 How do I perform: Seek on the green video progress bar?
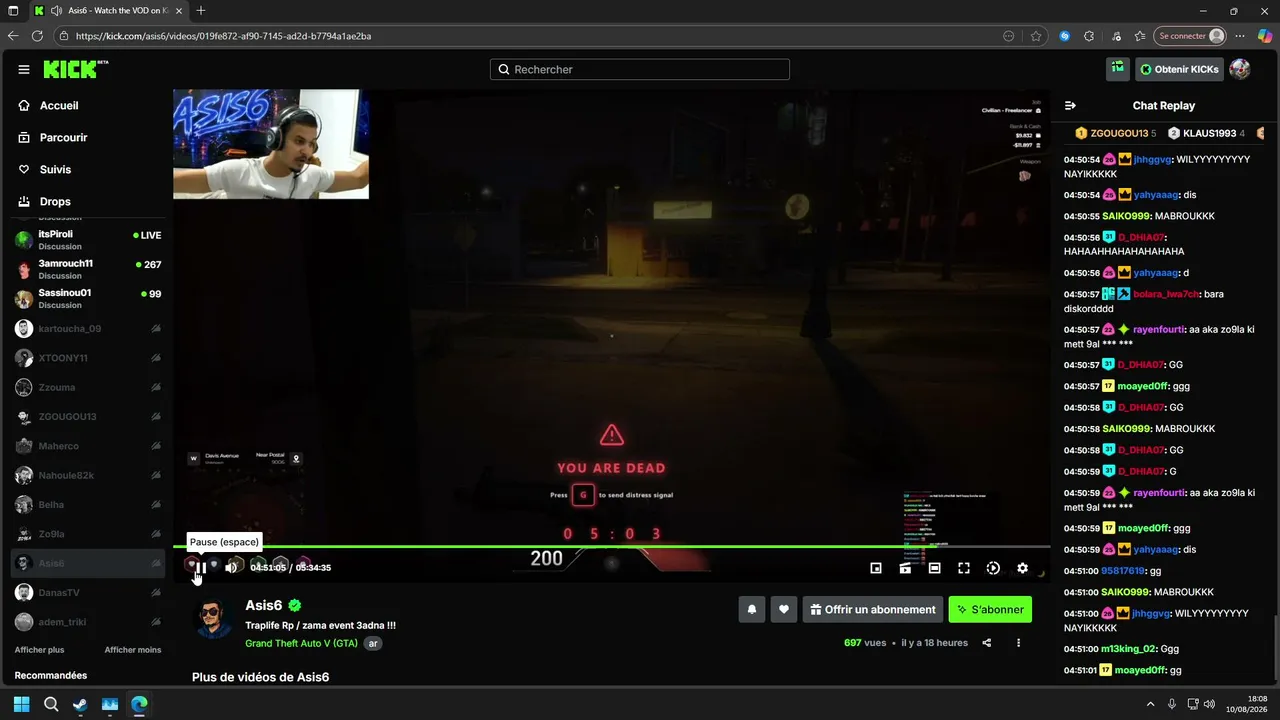tap(611, 546)
